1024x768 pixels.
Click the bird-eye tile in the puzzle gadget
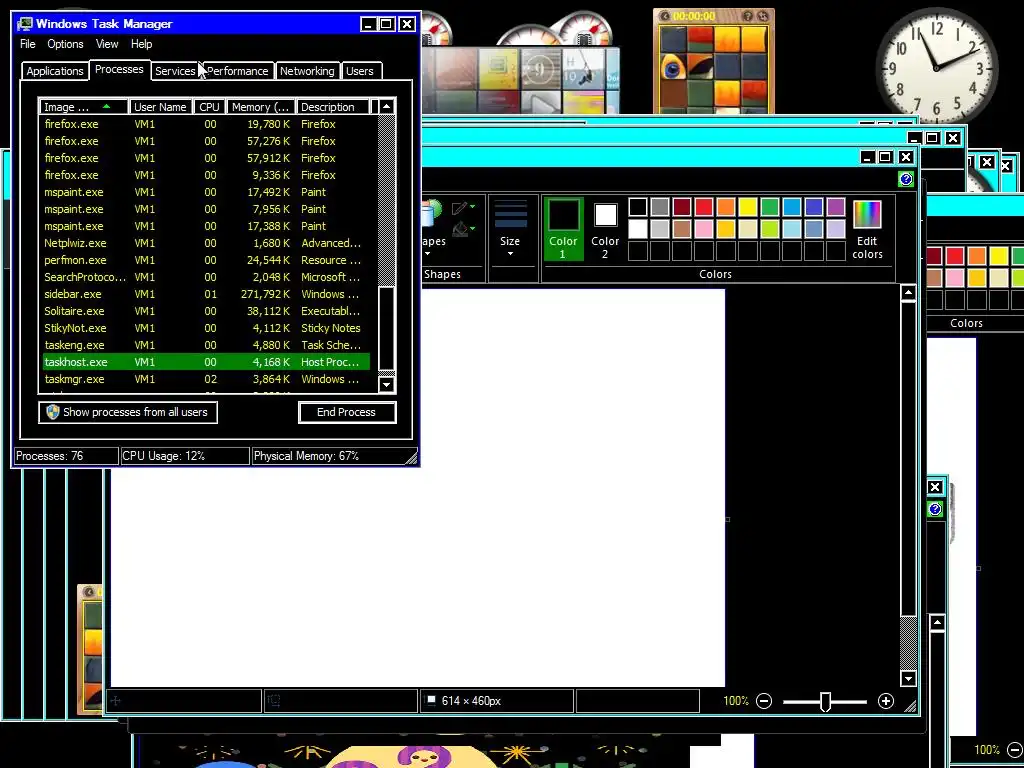pos(672,67)
